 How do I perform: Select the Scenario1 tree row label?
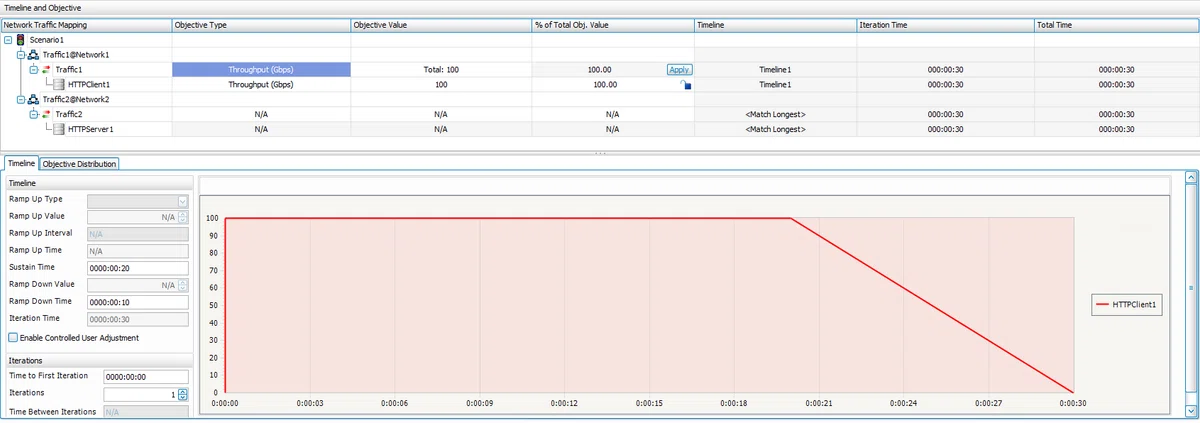point(47,39)
